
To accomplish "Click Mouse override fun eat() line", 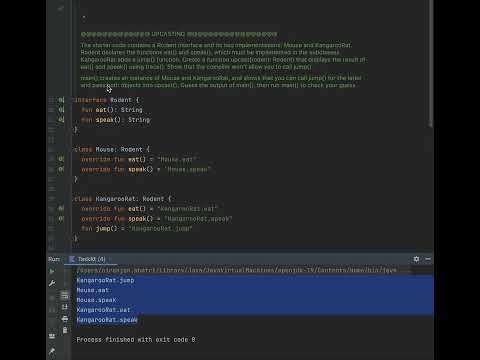I will click(139, 159).
